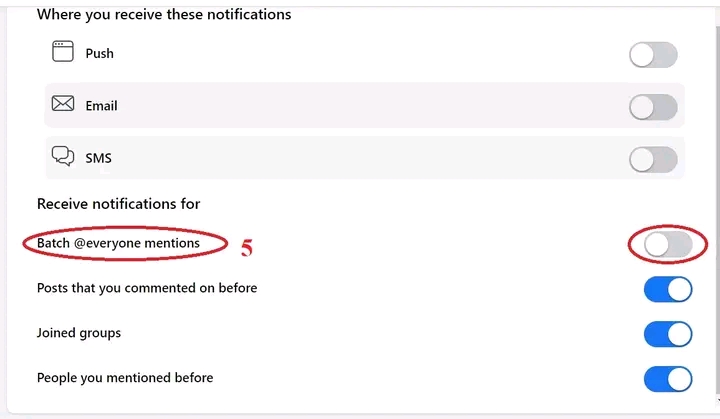
Task: Turn on the Email notifications switch
Action: (653, 107)
